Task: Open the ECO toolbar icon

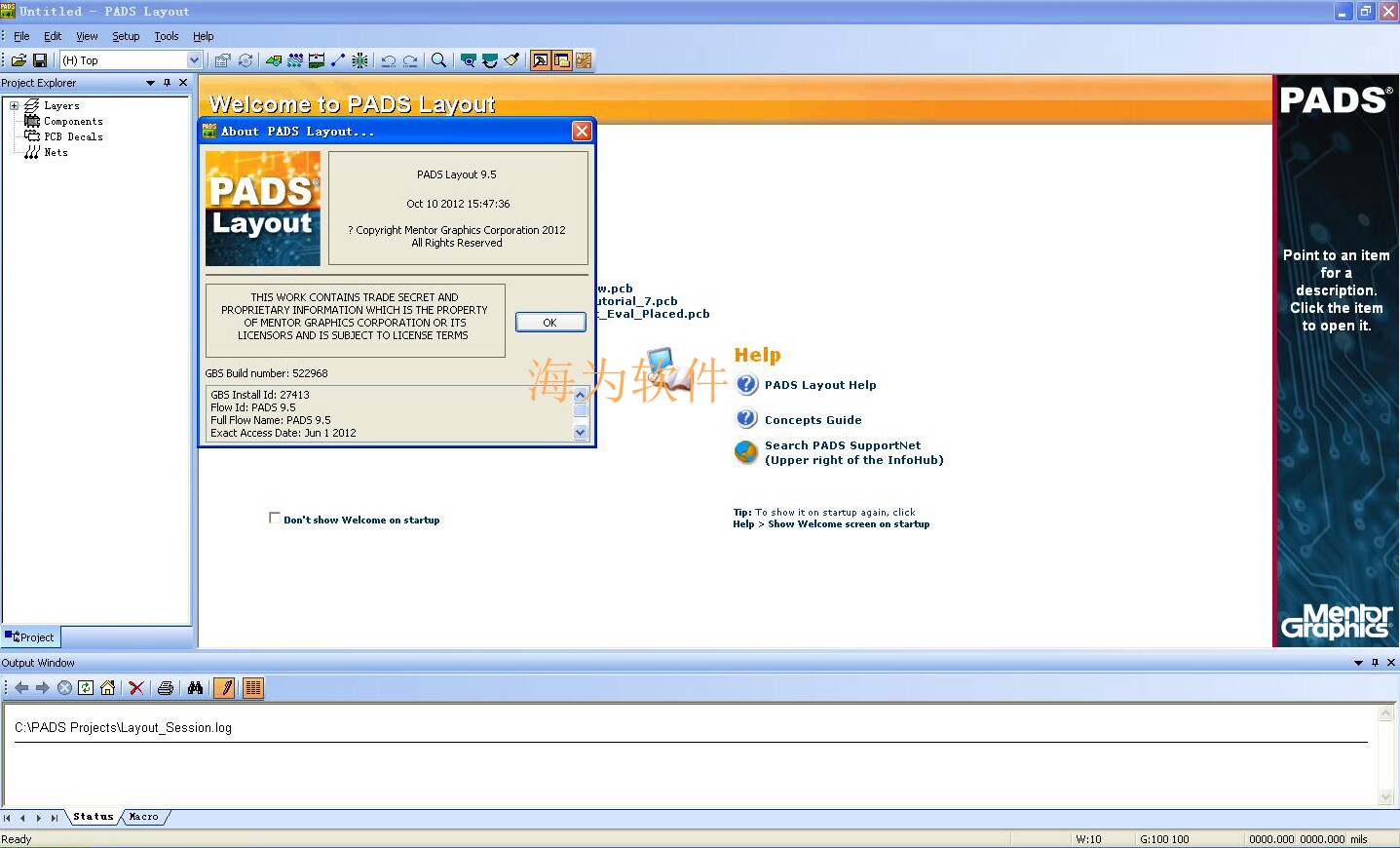Action: coord(338,60)
